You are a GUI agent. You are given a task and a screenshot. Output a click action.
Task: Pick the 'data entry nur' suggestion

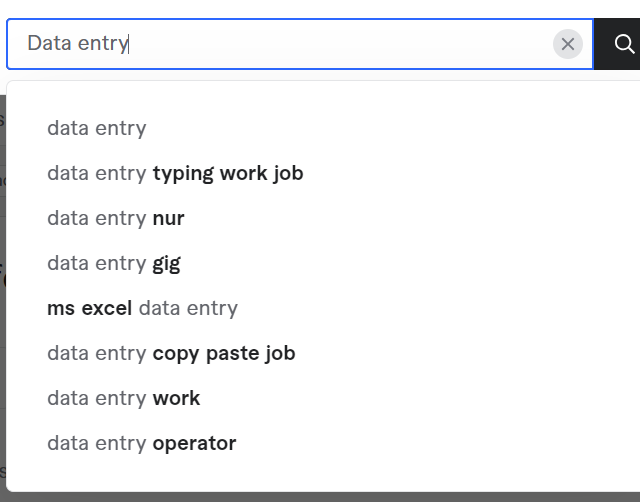click(116, 218)
